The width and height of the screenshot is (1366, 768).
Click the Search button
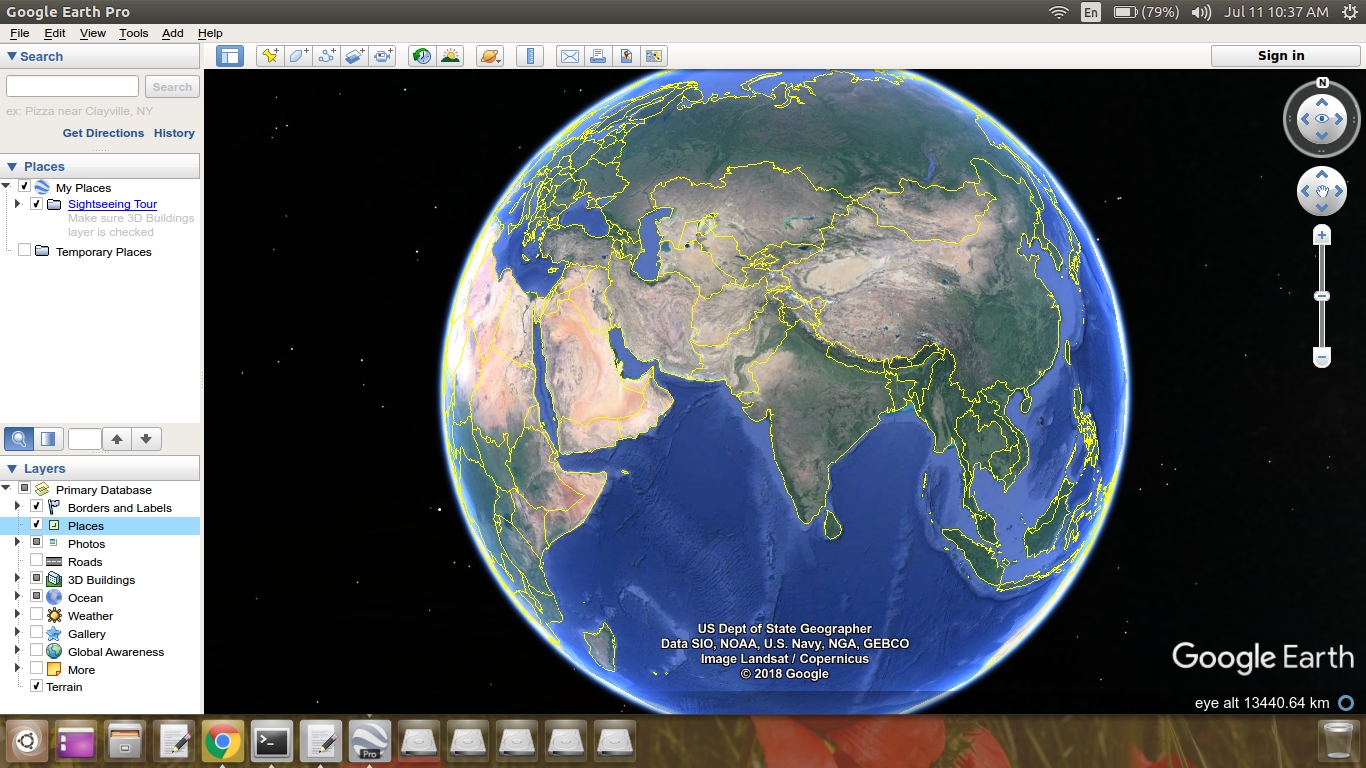172,87
